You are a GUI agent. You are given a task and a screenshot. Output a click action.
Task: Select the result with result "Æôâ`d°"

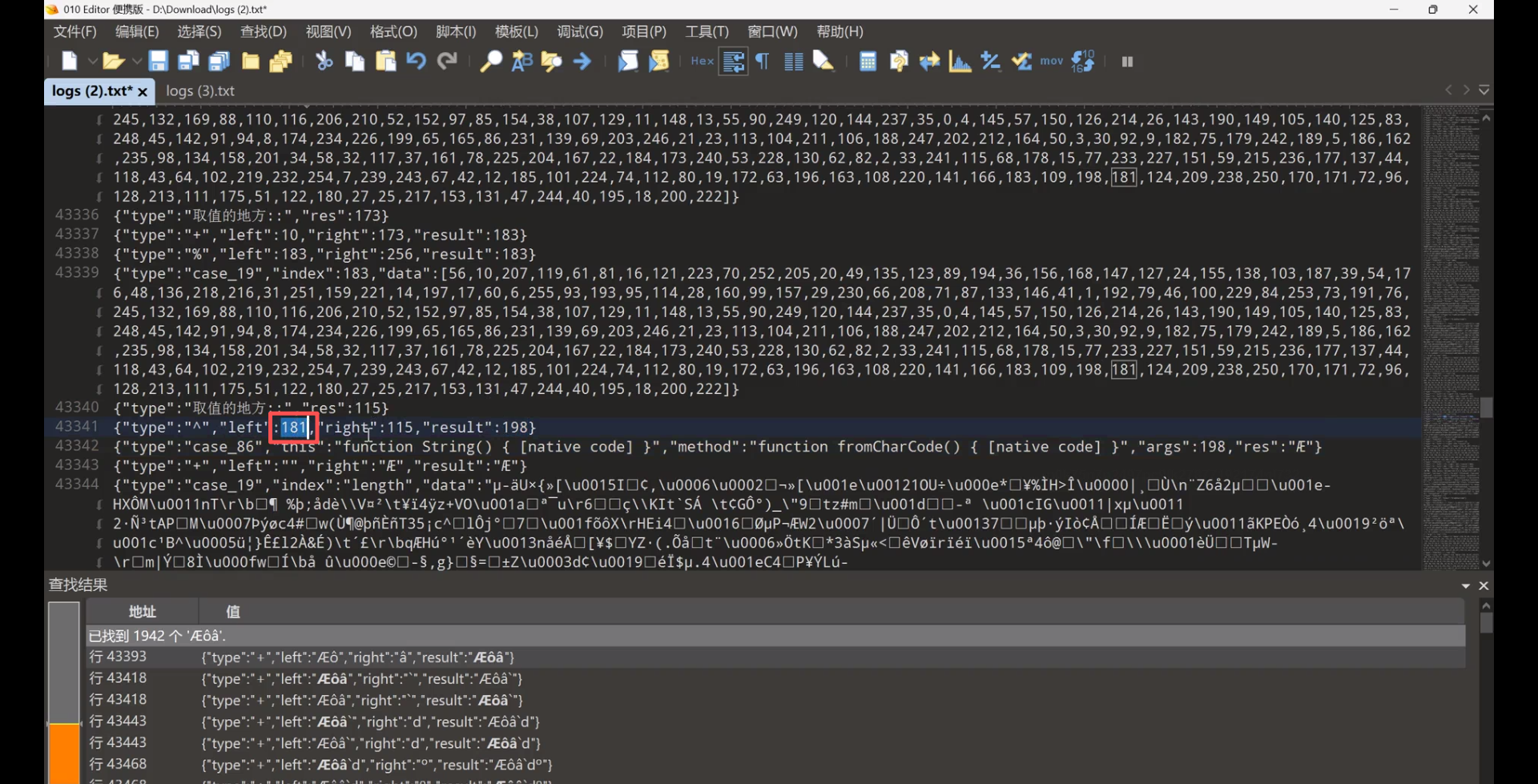(x=775, y=765)
